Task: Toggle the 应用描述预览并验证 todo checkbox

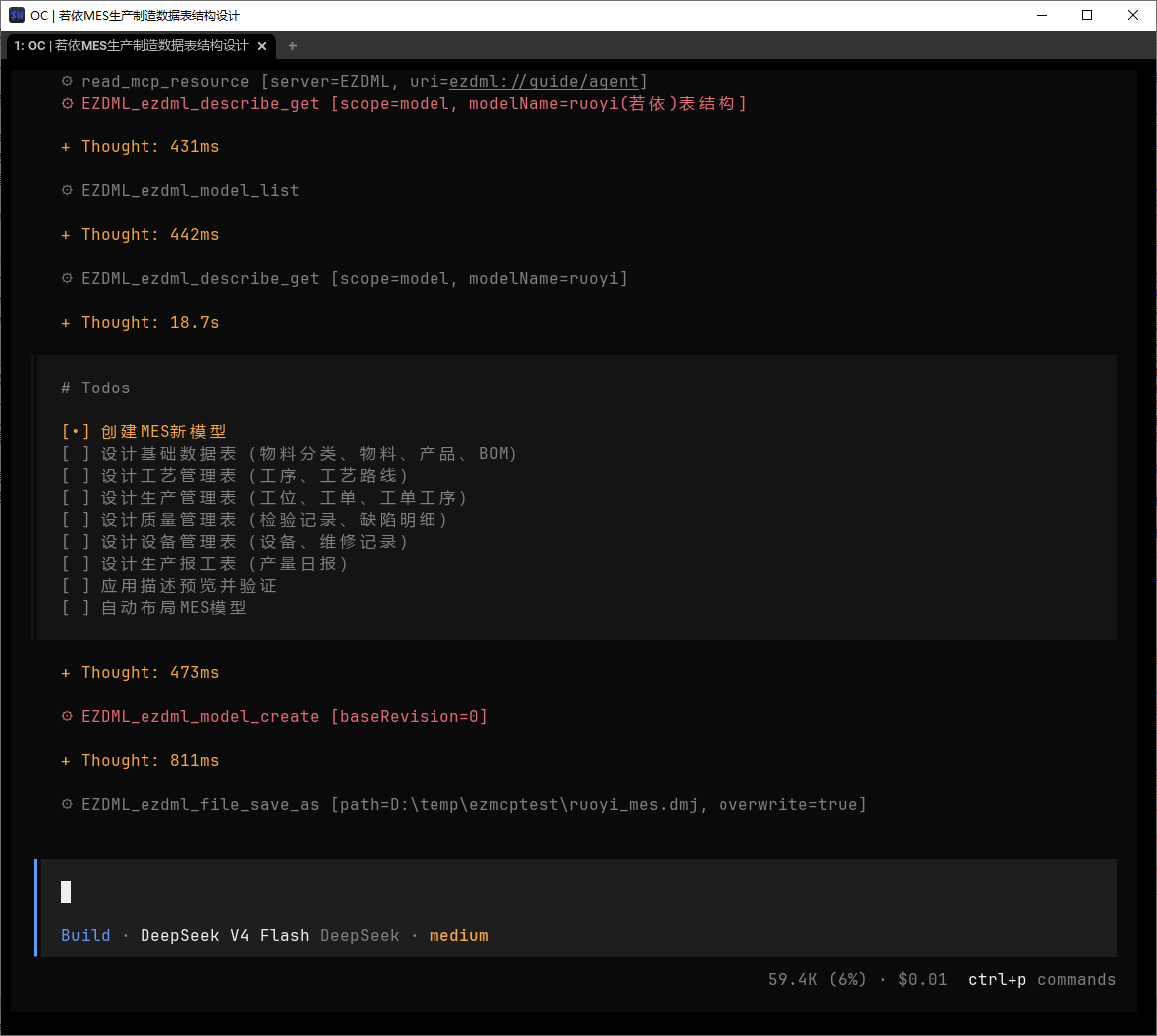Action: click(76, 586)
